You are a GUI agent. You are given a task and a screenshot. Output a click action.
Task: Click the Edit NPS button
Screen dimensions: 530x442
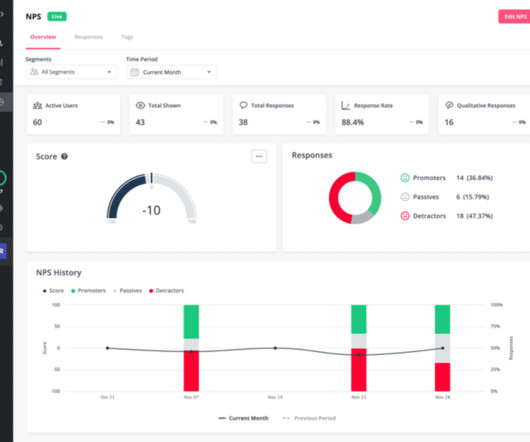click(515, 17)
